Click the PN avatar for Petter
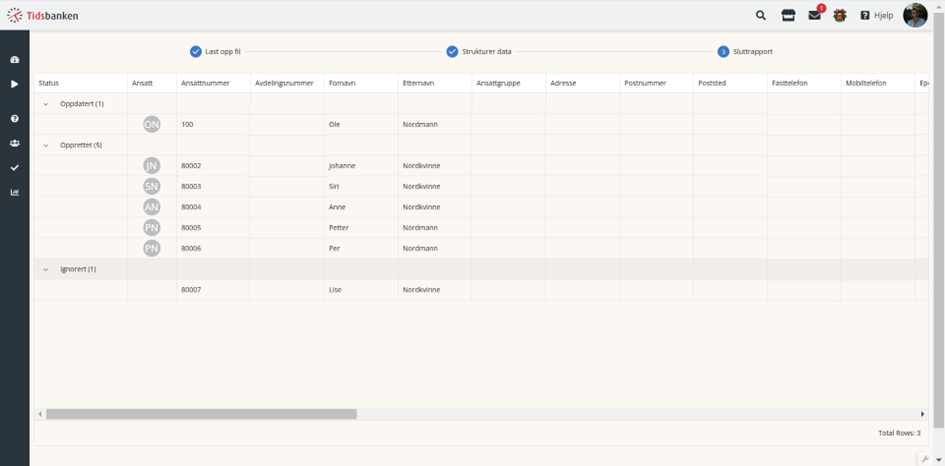This screenshot has width=945, height=466. [152, 228]
